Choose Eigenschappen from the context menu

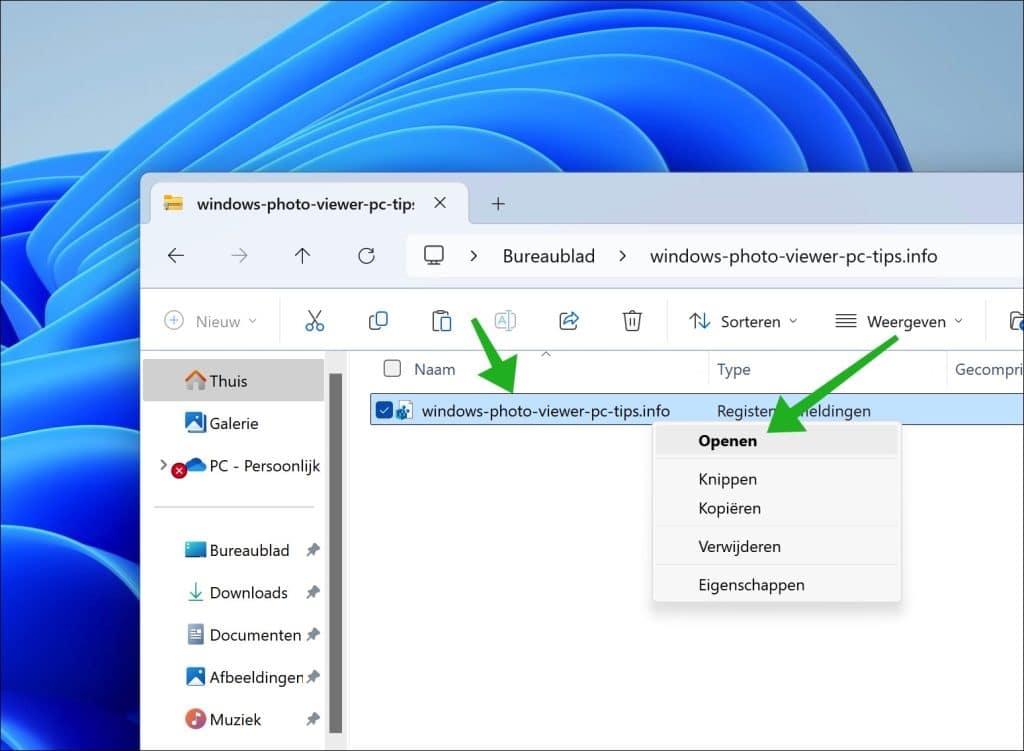[x=776, y=584]
